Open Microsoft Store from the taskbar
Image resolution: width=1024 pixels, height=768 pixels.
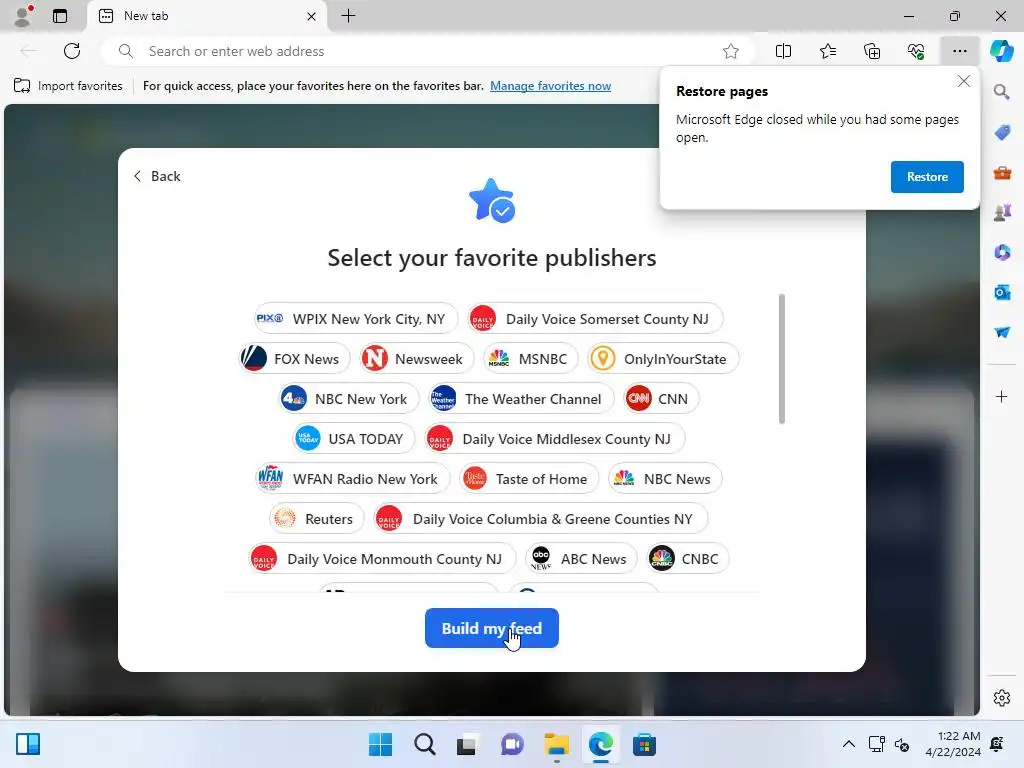(x=644, y=744)
